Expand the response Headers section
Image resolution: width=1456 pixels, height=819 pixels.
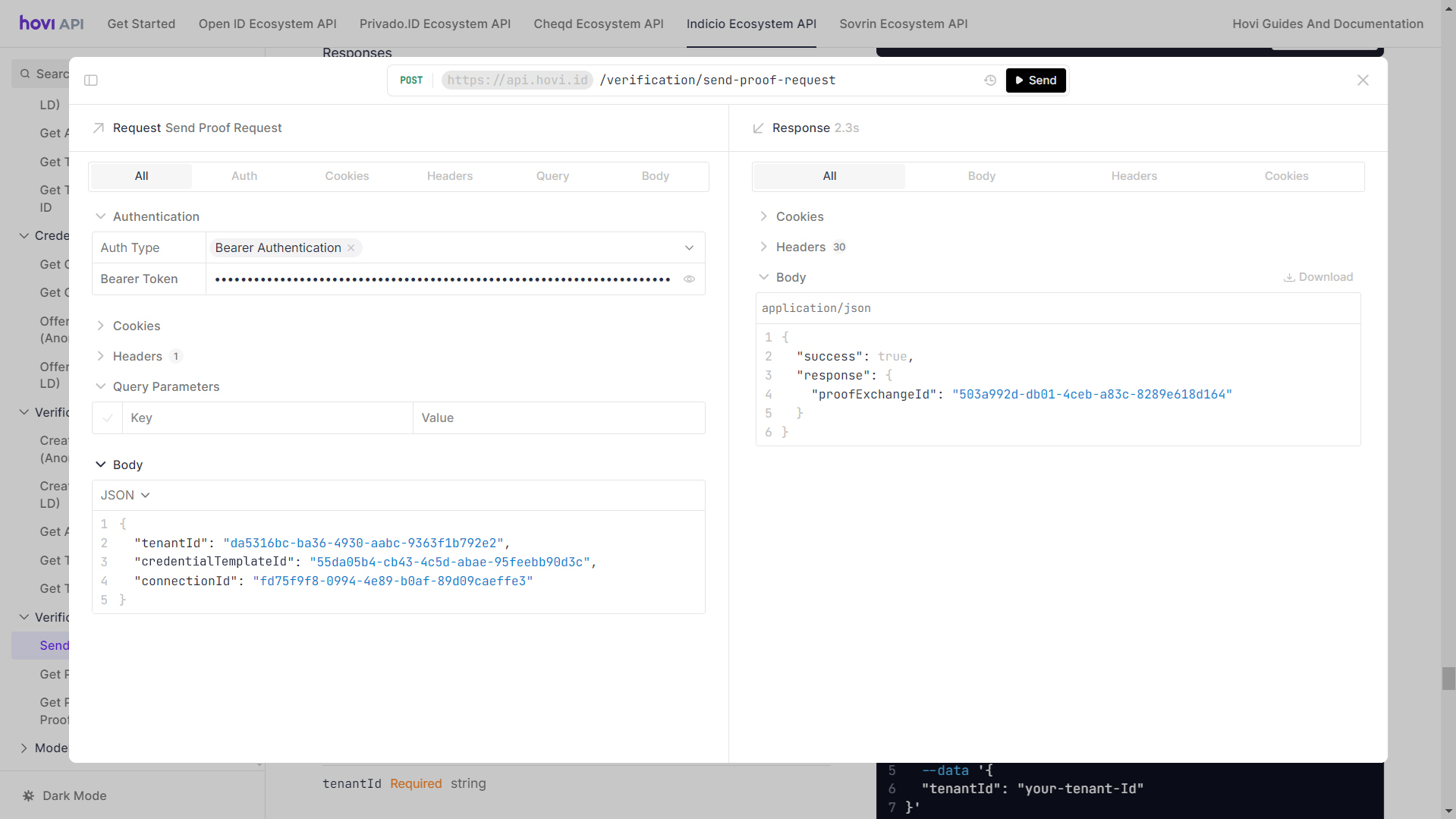[x=800, y=247]
